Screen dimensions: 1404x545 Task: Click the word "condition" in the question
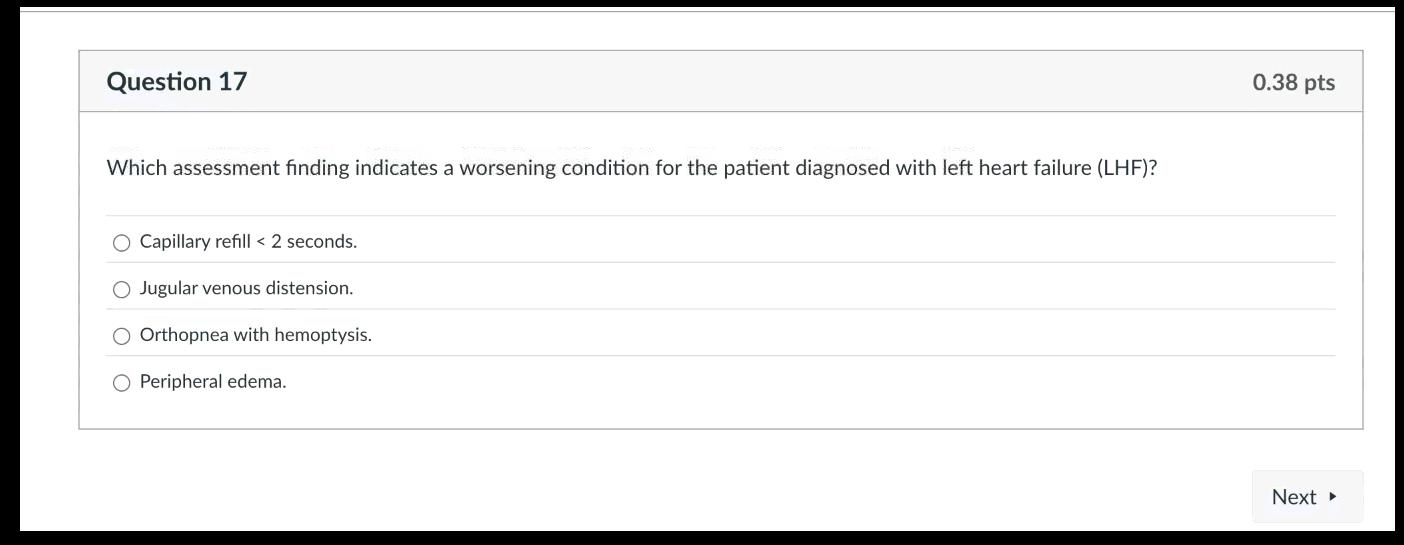(x=605, y=168)
